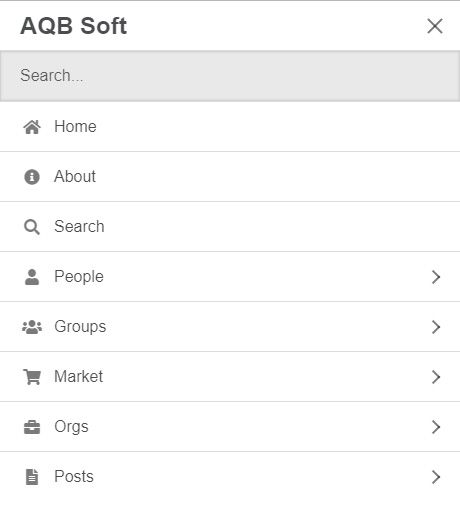
Task: Focus the Search... input field
Action: pos(230,76)
